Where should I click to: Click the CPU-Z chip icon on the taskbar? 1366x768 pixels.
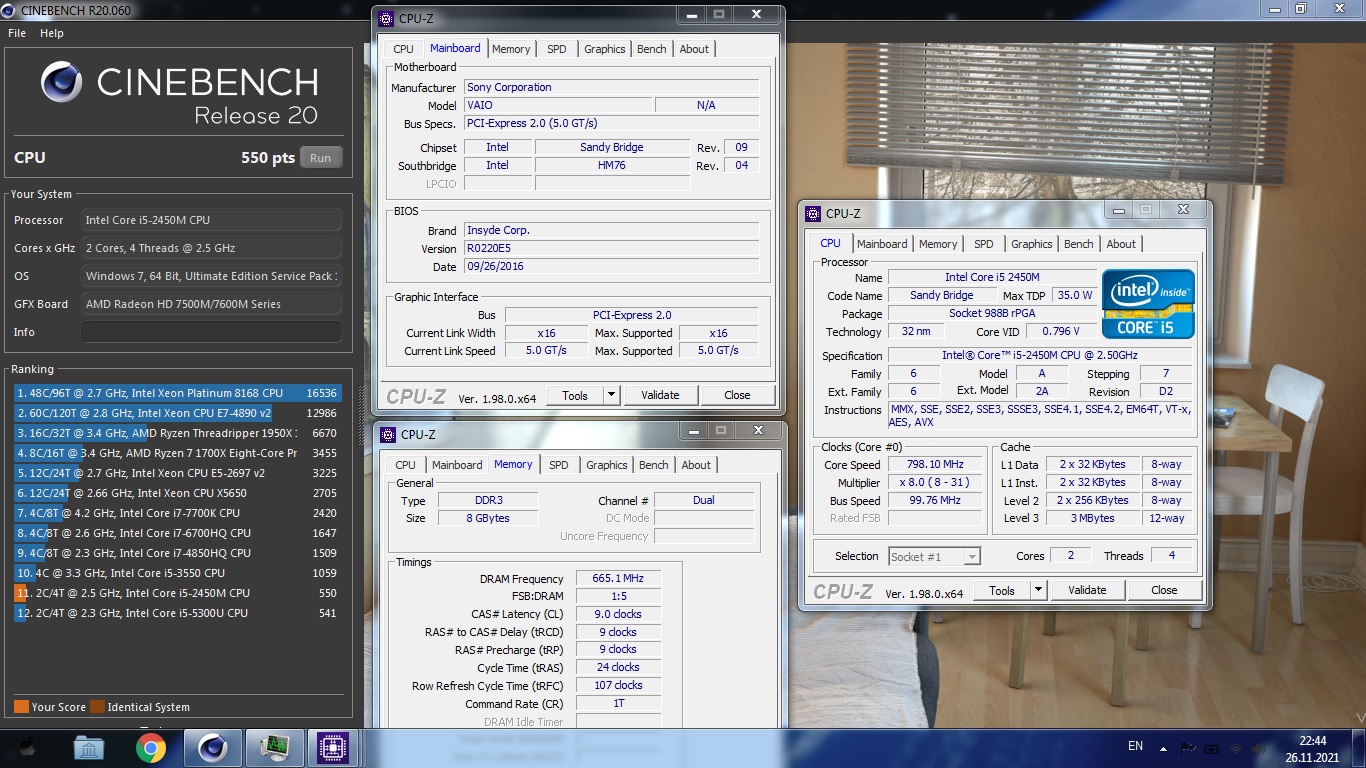coord(332,748)
